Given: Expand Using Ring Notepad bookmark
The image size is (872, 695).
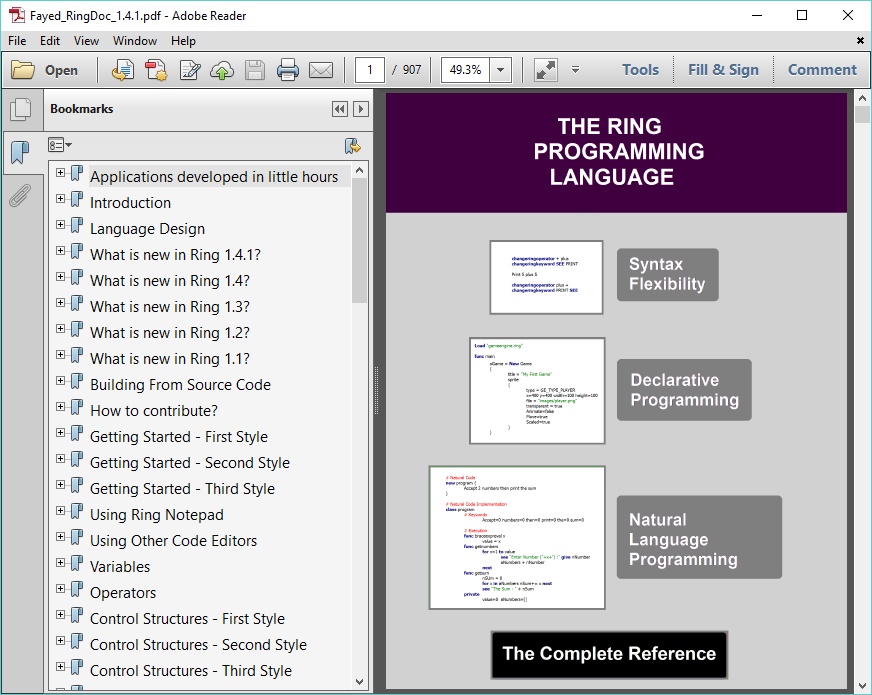Looking at the screenshot, I should pyautogui.click(x=61, y=510).
